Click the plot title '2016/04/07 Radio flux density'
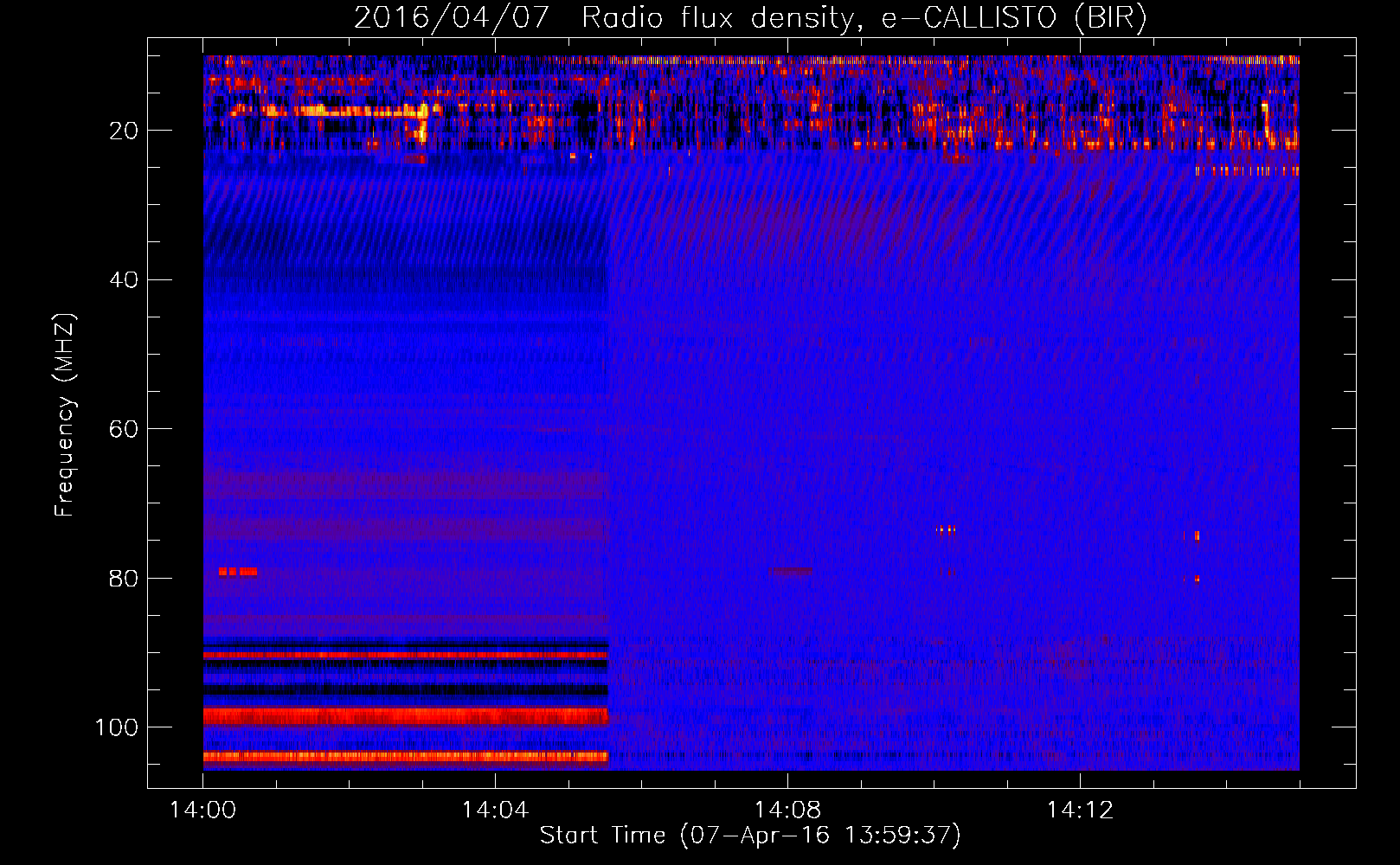Image resolution: width=1400 pixels, height=865 pixels. pos(749,17)
